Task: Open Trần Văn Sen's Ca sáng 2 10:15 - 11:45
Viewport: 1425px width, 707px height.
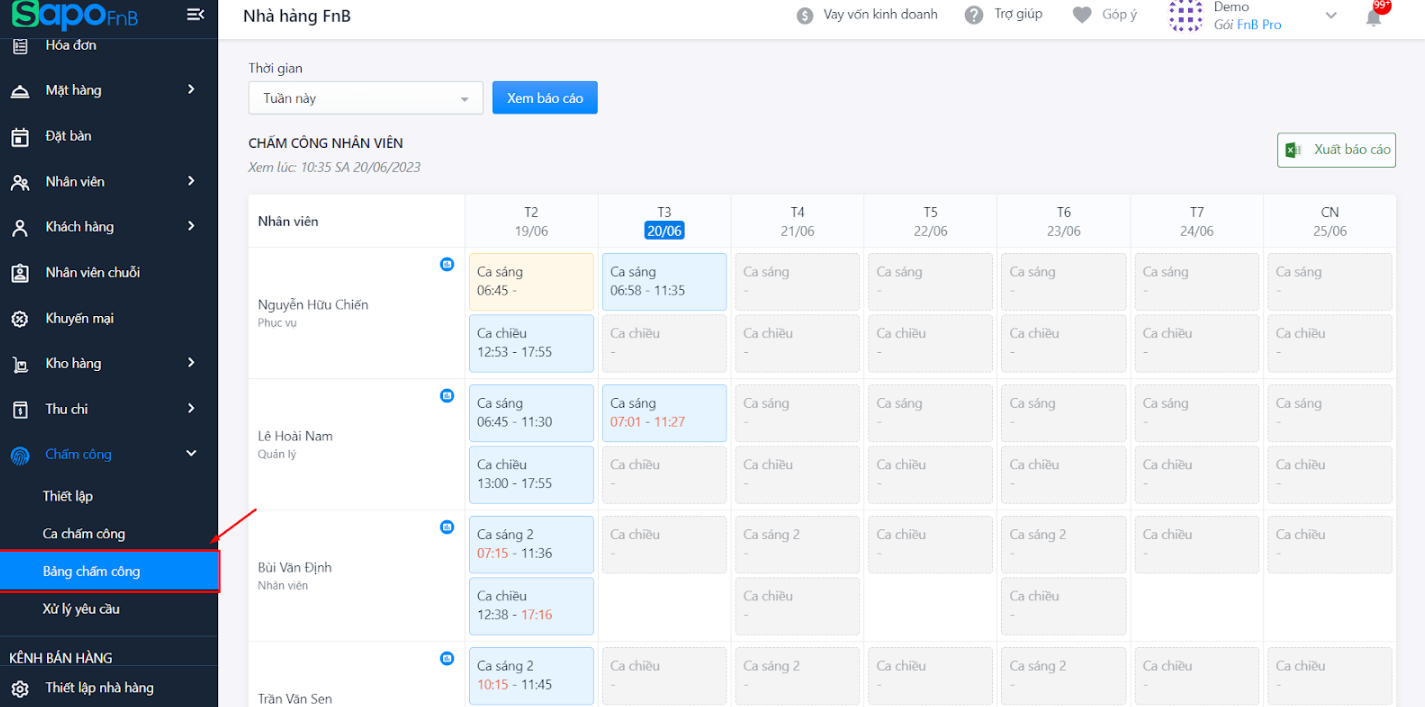Action: click(x=531, y=676)
